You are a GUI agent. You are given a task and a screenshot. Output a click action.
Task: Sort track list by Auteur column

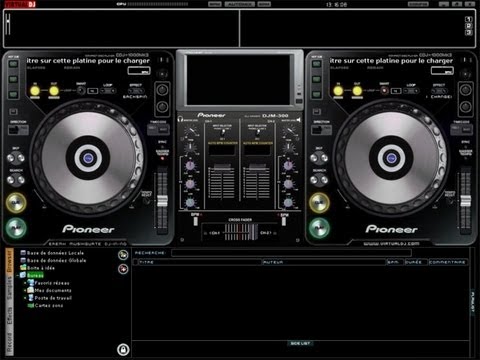tap(324, 262)
